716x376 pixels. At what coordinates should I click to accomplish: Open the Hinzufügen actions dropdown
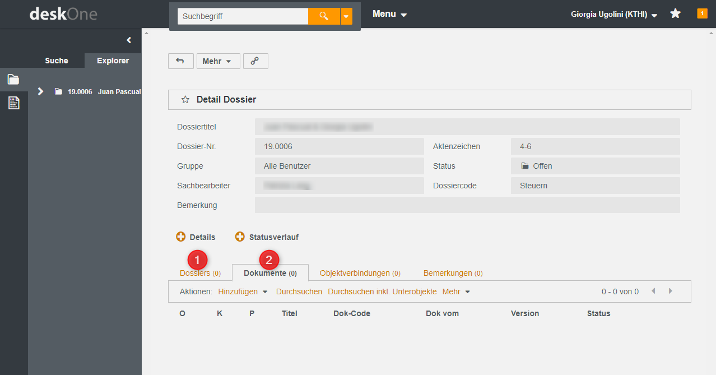click(242, 291)
